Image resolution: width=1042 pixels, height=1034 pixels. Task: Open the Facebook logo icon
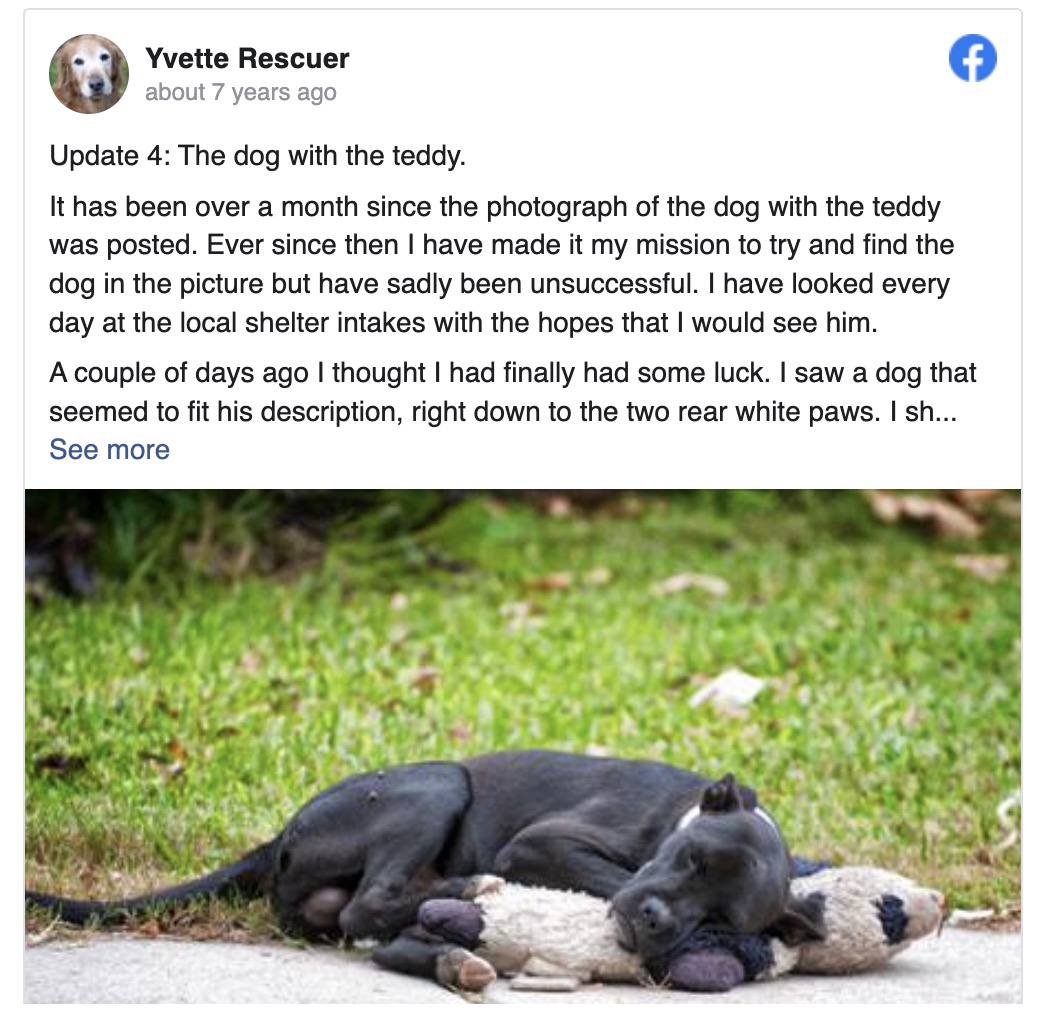(x=972, y=58)
